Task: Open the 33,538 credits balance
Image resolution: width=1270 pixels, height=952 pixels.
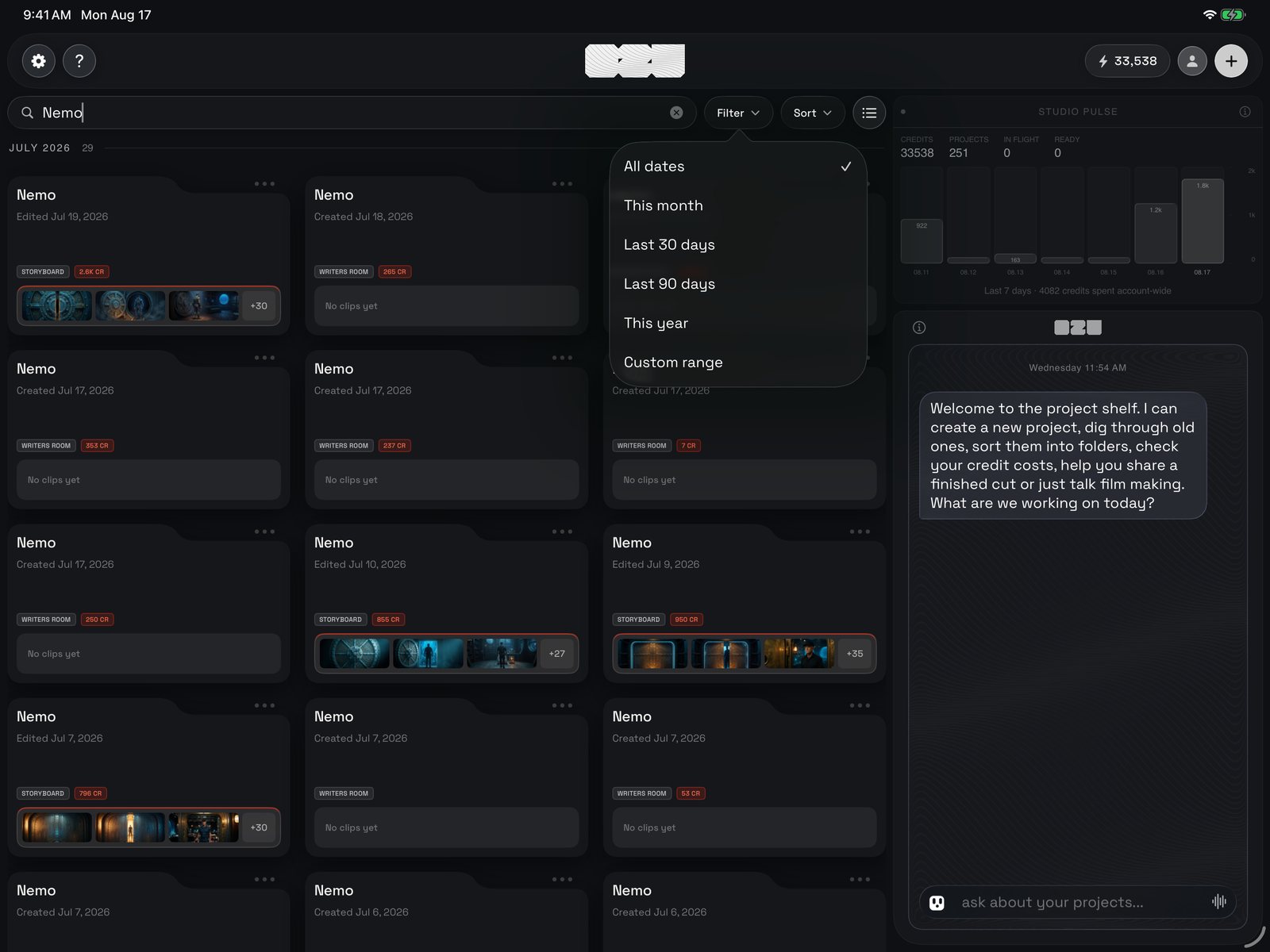Action: click(1127, 61)
